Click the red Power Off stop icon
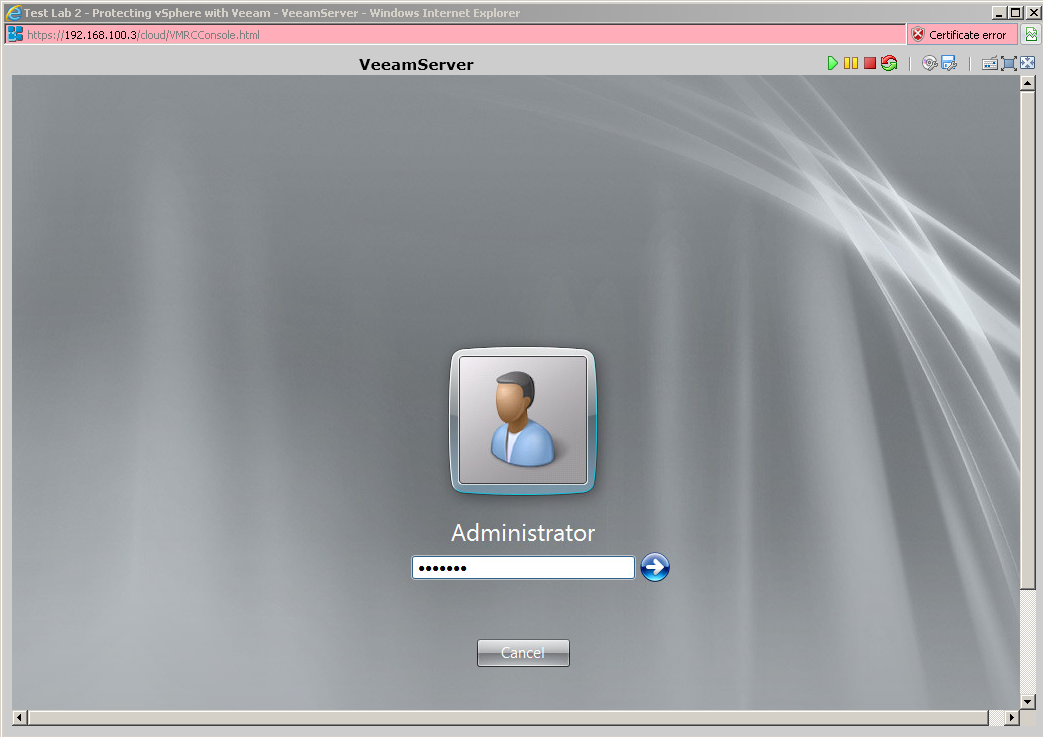 [x=869, y=63]
